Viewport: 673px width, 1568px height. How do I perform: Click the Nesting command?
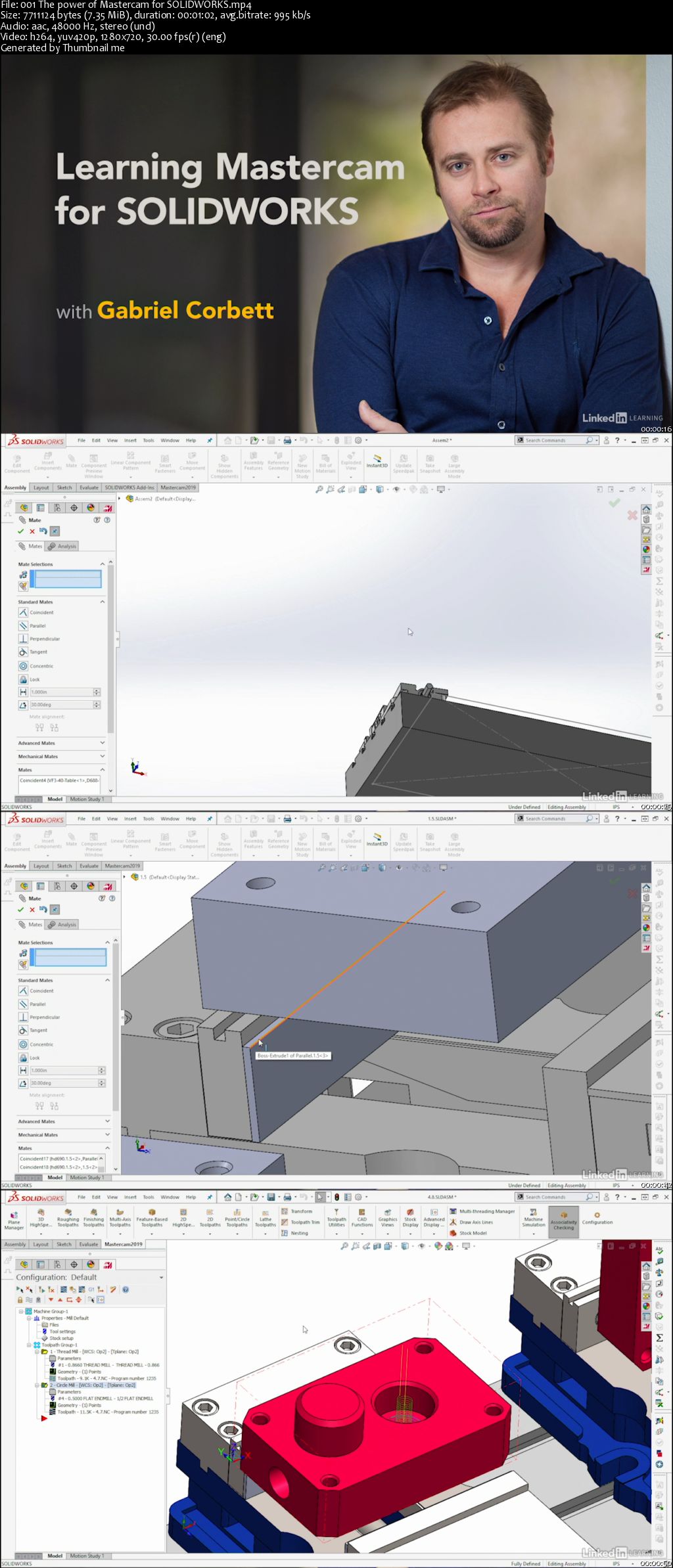295,1233
